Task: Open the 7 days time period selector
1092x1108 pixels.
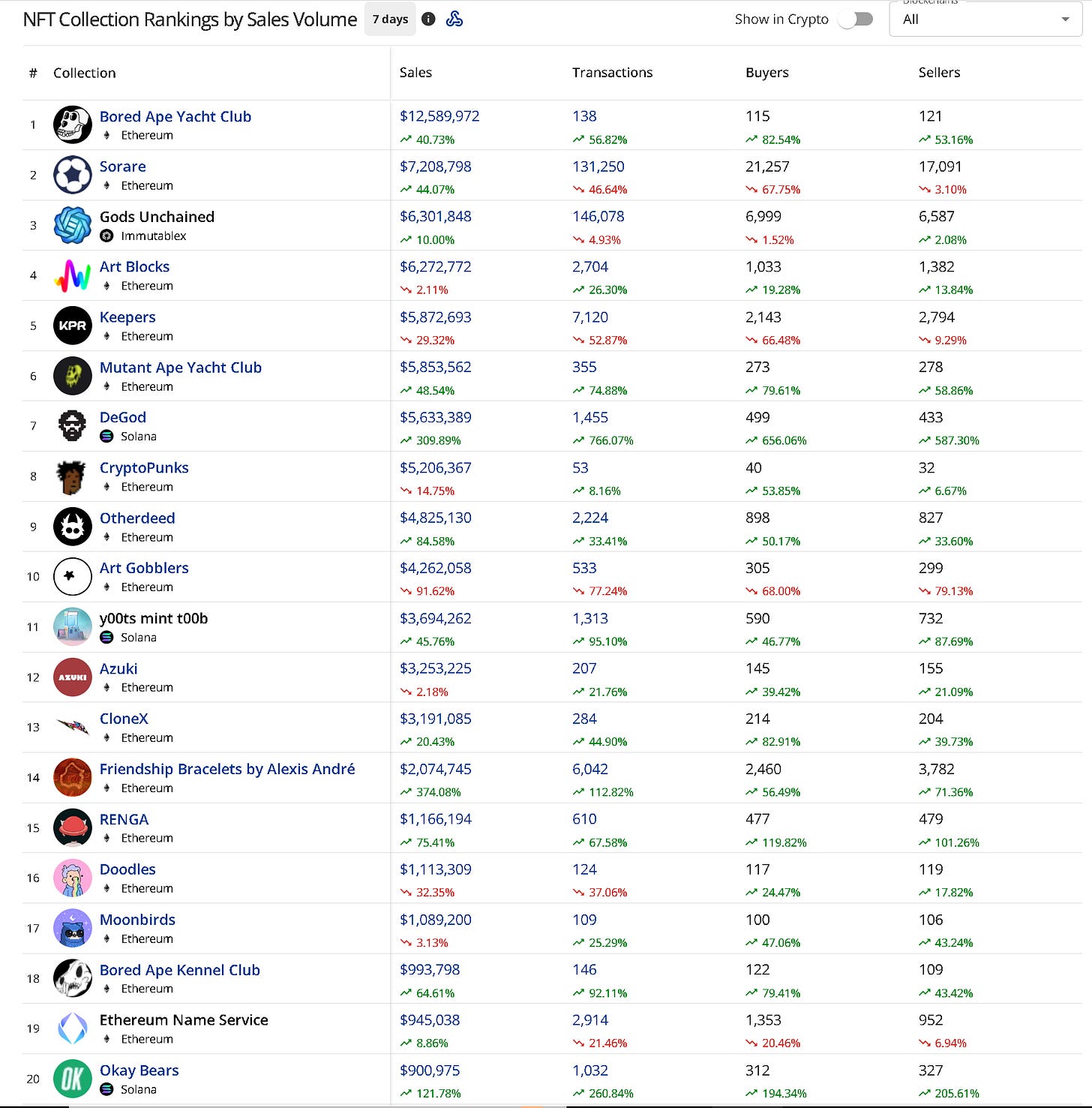Action: pyautogui.click(x=390, y=19)
